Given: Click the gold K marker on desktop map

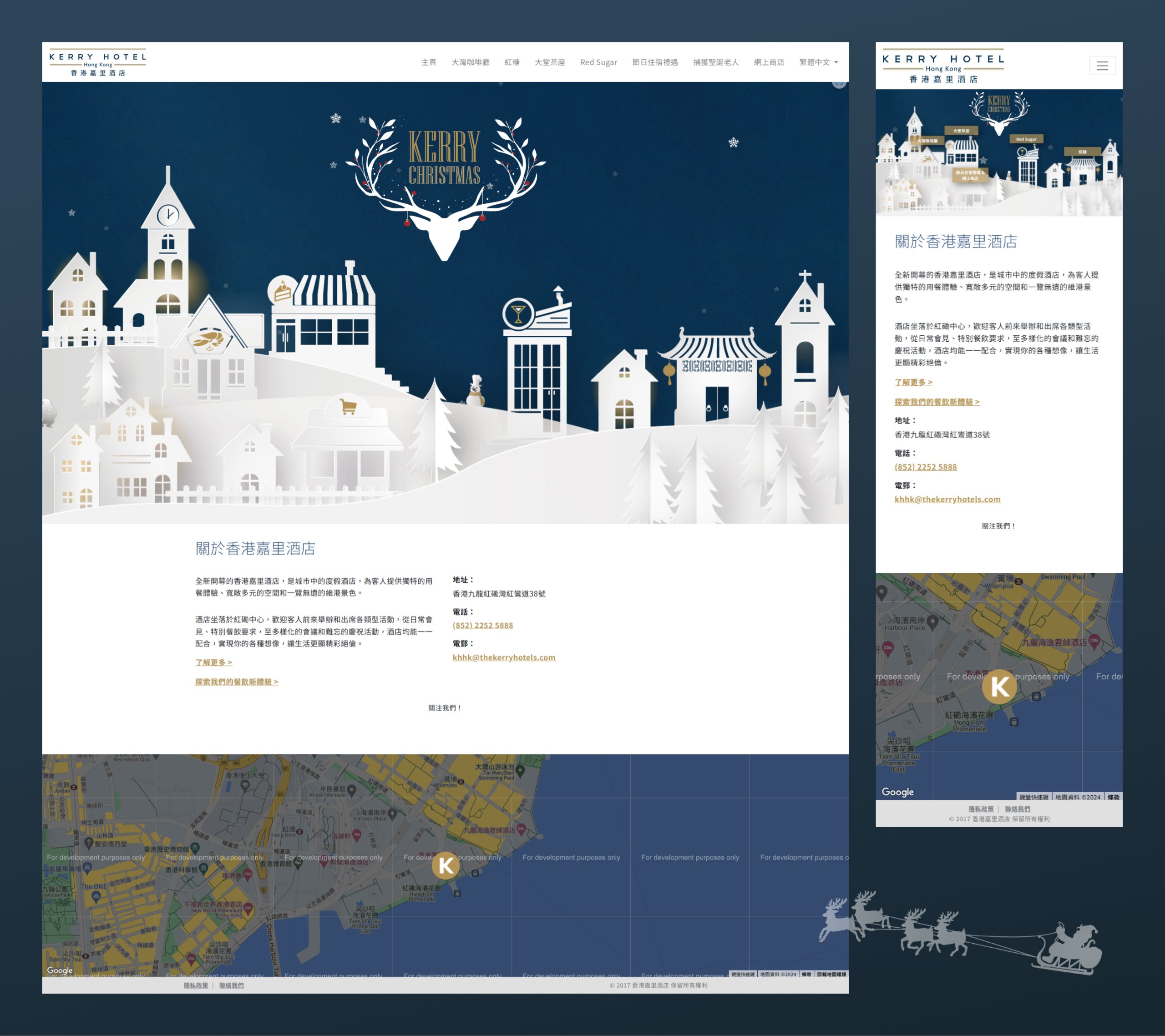Looking at the screenshot, I should pyautogui.click(x=446, y=865).
